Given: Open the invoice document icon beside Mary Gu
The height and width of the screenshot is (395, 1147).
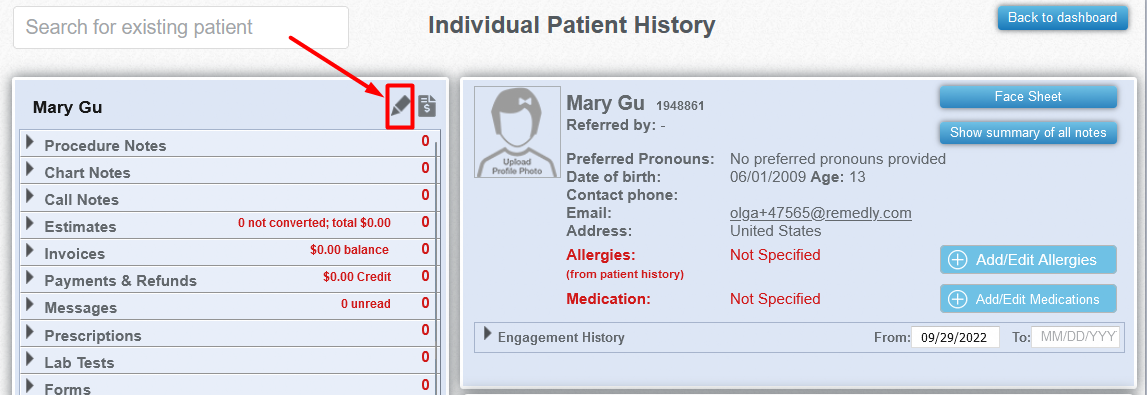Looking at the screenshot, I should (427, 107).
